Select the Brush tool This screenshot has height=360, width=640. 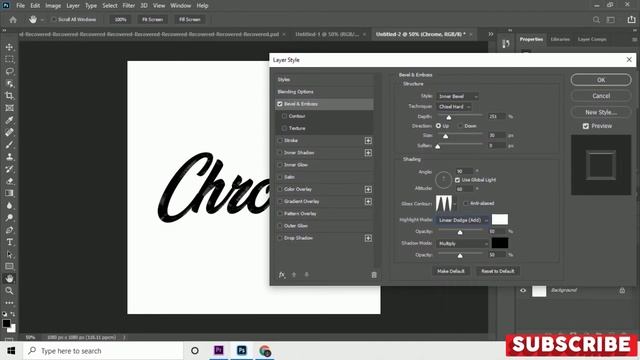tap(9, 144)
